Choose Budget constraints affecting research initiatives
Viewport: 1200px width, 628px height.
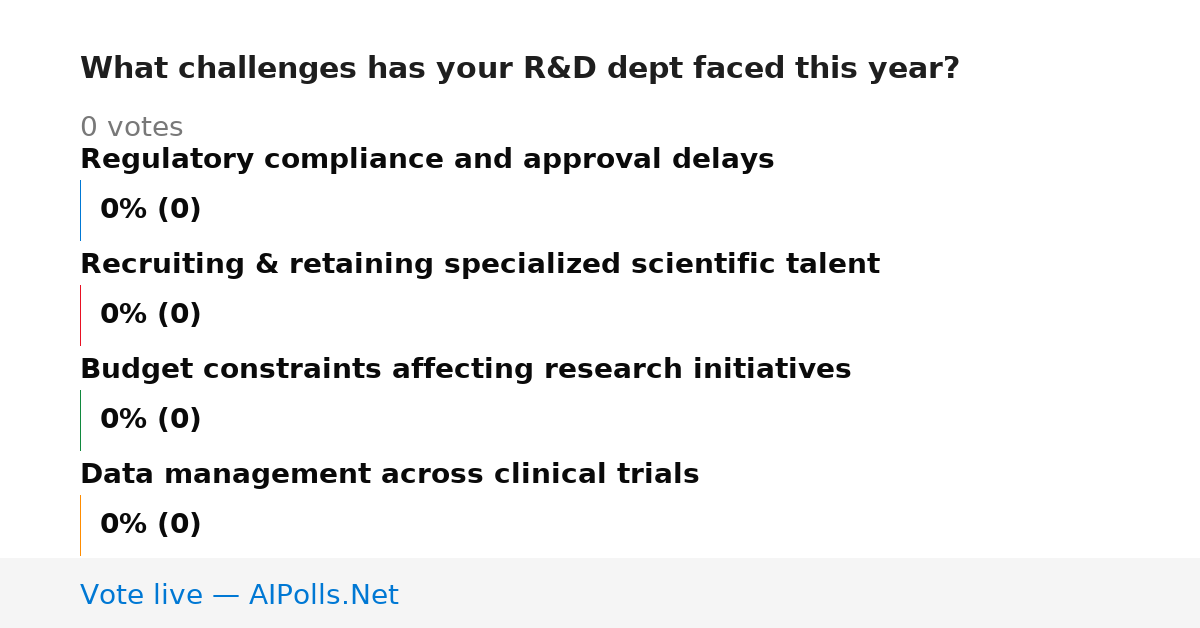coord(465,370)
